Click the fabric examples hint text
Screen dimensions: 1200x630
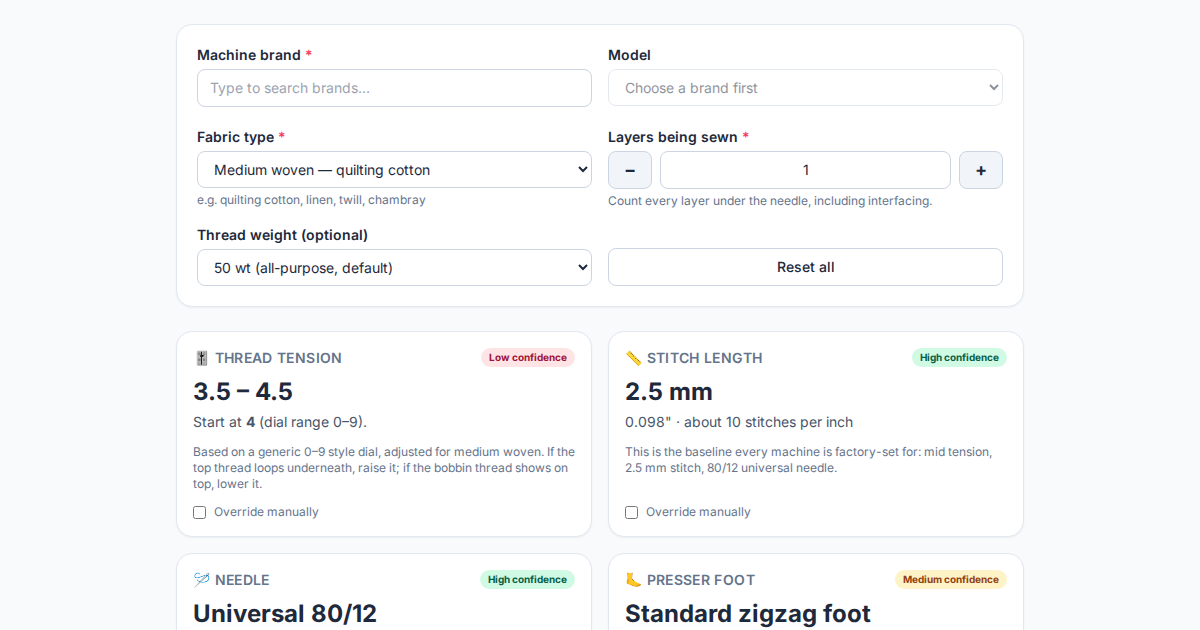pyautogui.click(x=311, y=200)
